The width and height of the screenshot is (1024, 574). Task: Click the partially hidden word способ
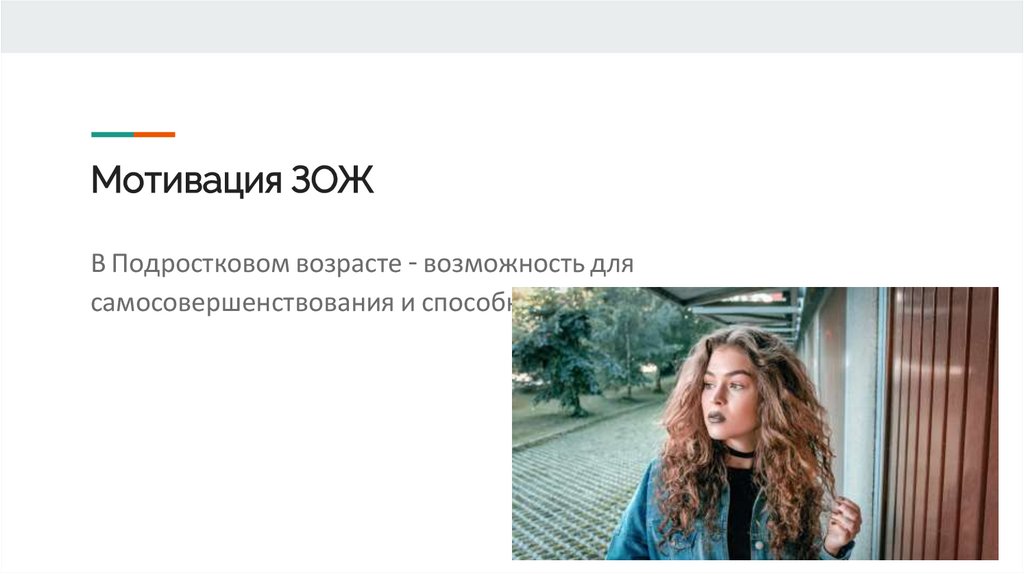coord(466,303)
